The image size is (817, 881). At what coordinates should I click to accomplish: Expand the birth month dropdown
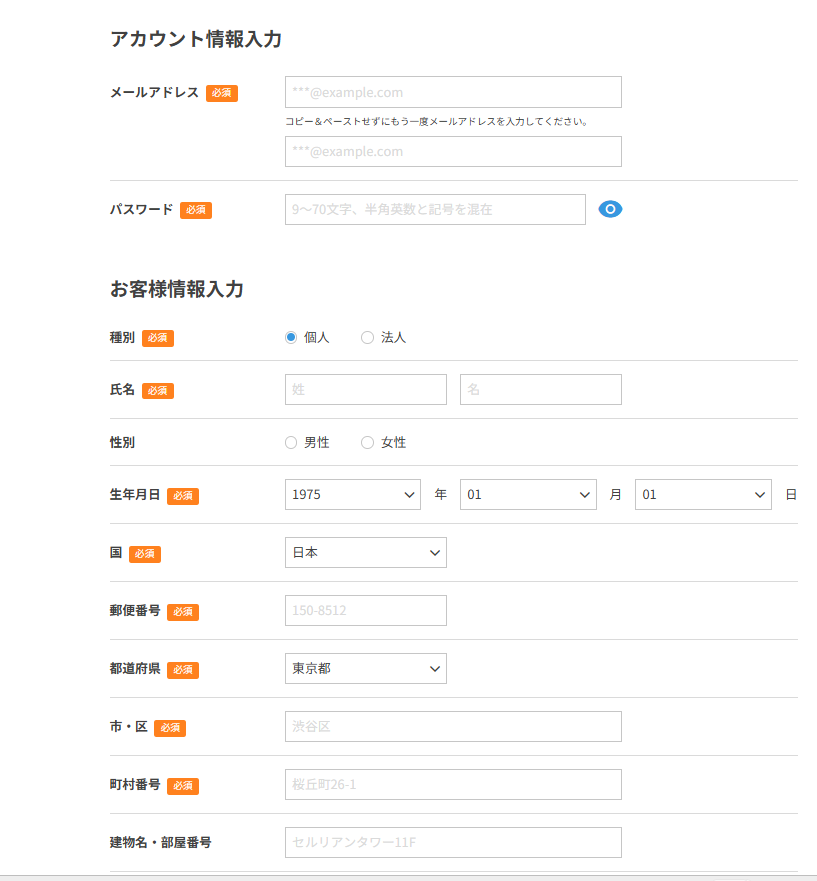click(528, 494)
